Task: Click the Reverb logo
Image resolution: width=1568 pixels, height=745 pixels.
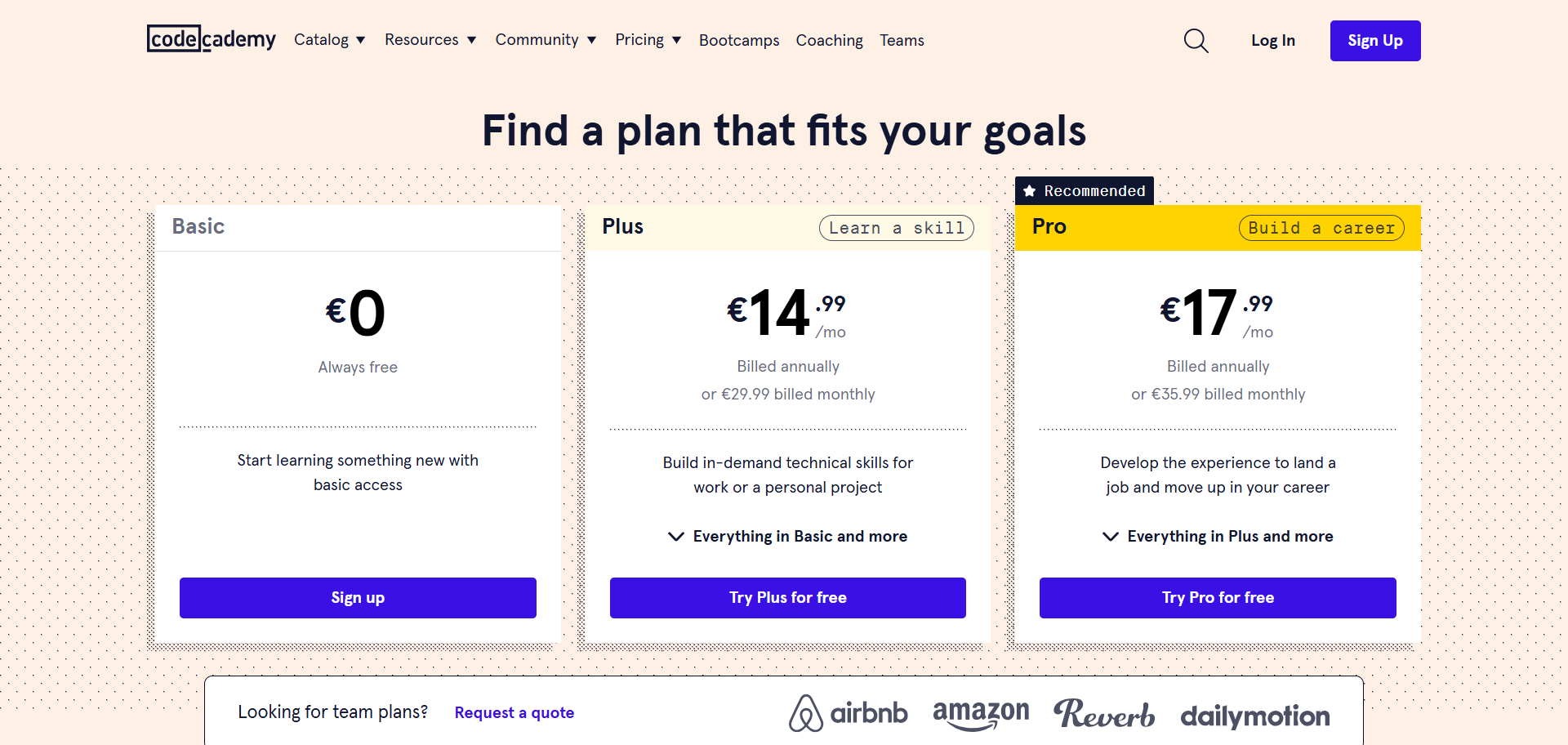Action: (1103, 714)
